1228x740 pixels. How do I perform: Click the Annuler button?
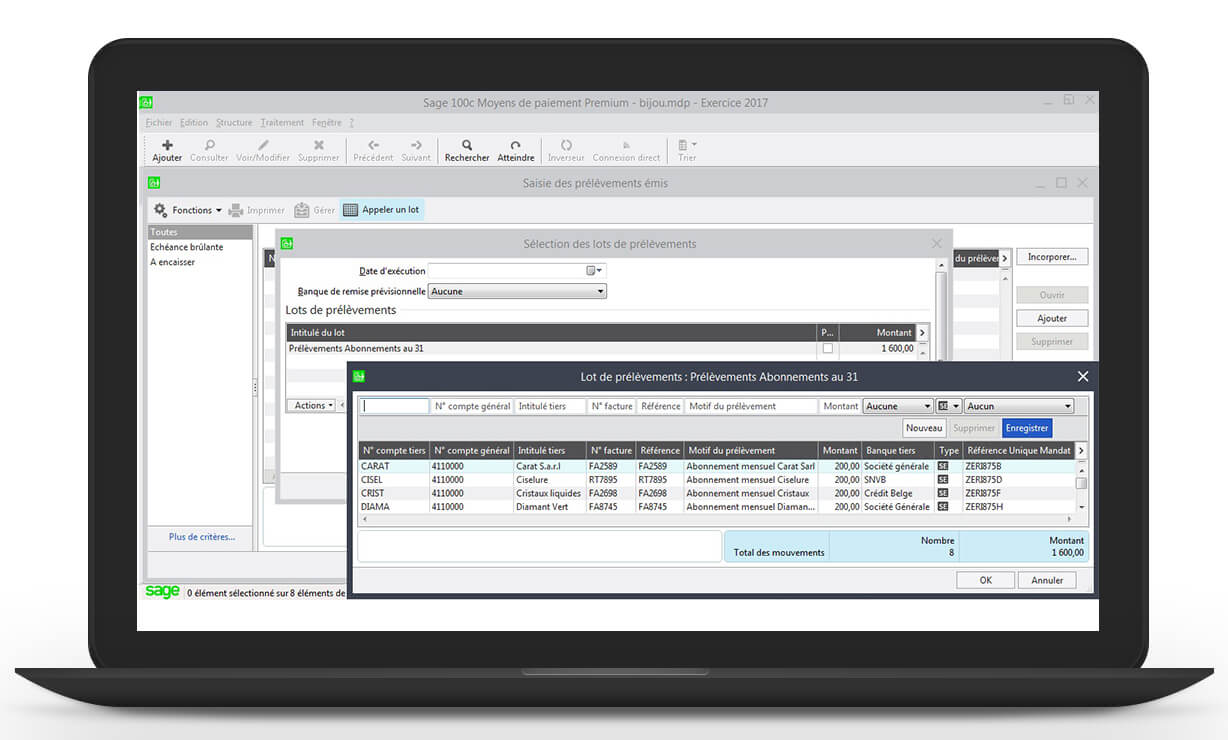click(x=1047, y=580)
